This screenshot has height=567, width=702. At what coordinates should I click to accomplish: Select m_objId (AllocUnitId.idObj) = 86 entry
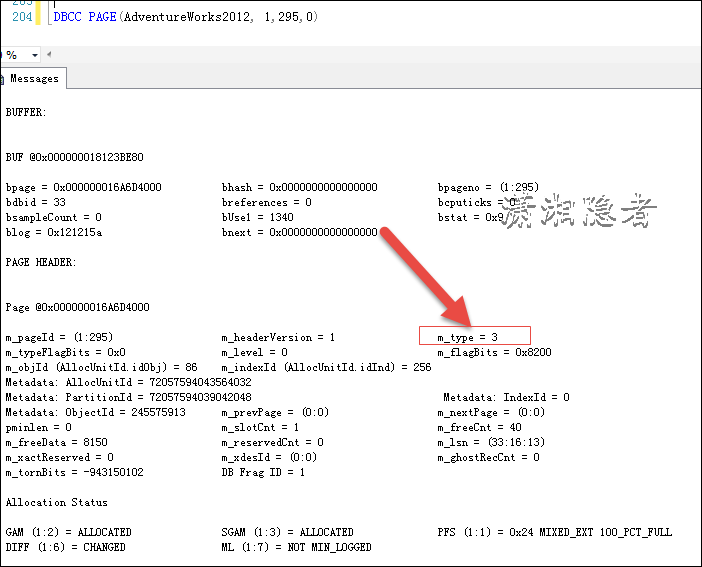click(101, 367)
